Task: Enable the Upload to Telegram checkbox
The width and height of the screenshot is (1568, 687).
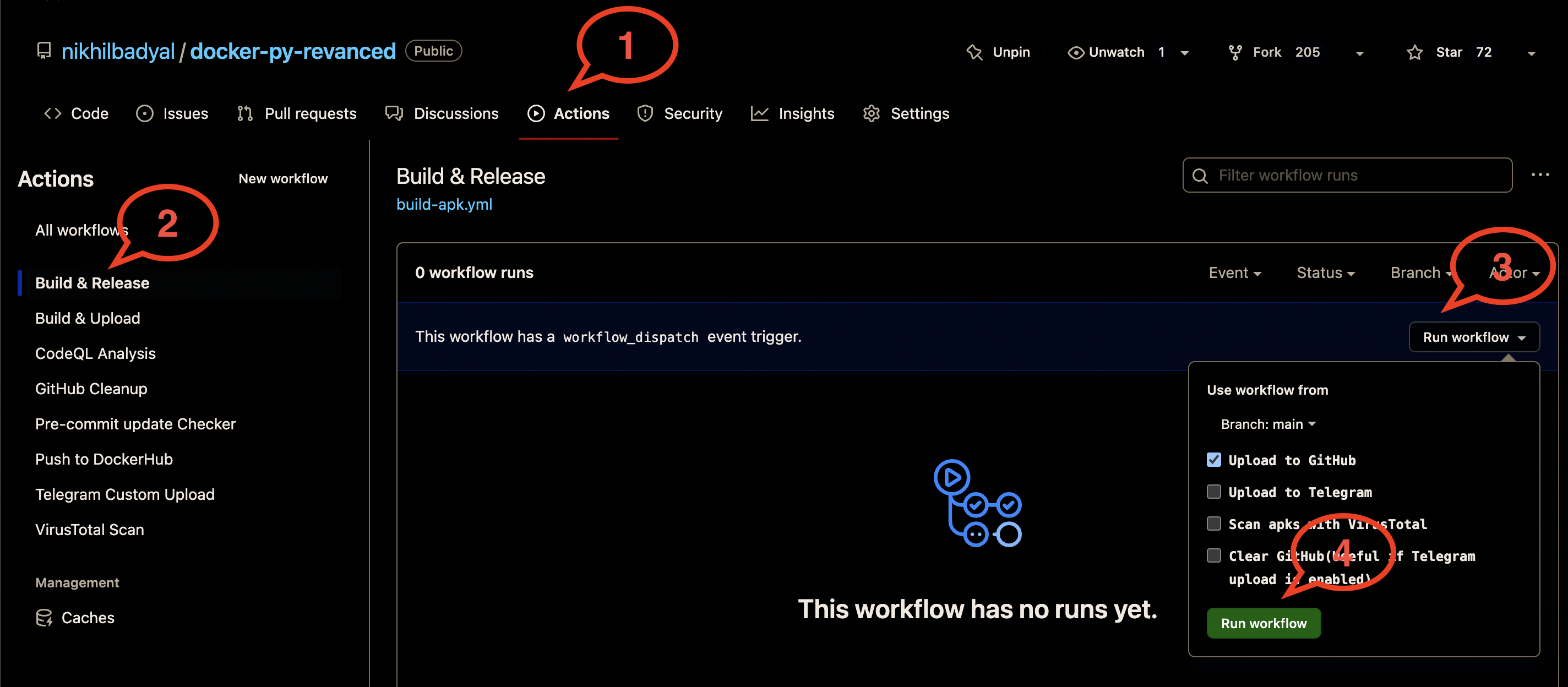Action: coord(1214,492)
